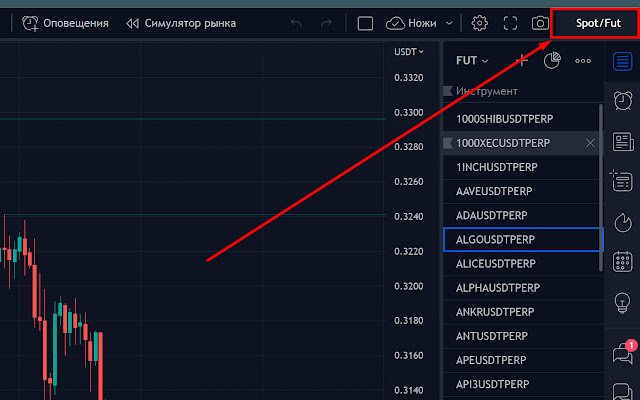Select ALGOUSDTPERP in the watchlist
The image size is (640, 400).
pos(523,240)
